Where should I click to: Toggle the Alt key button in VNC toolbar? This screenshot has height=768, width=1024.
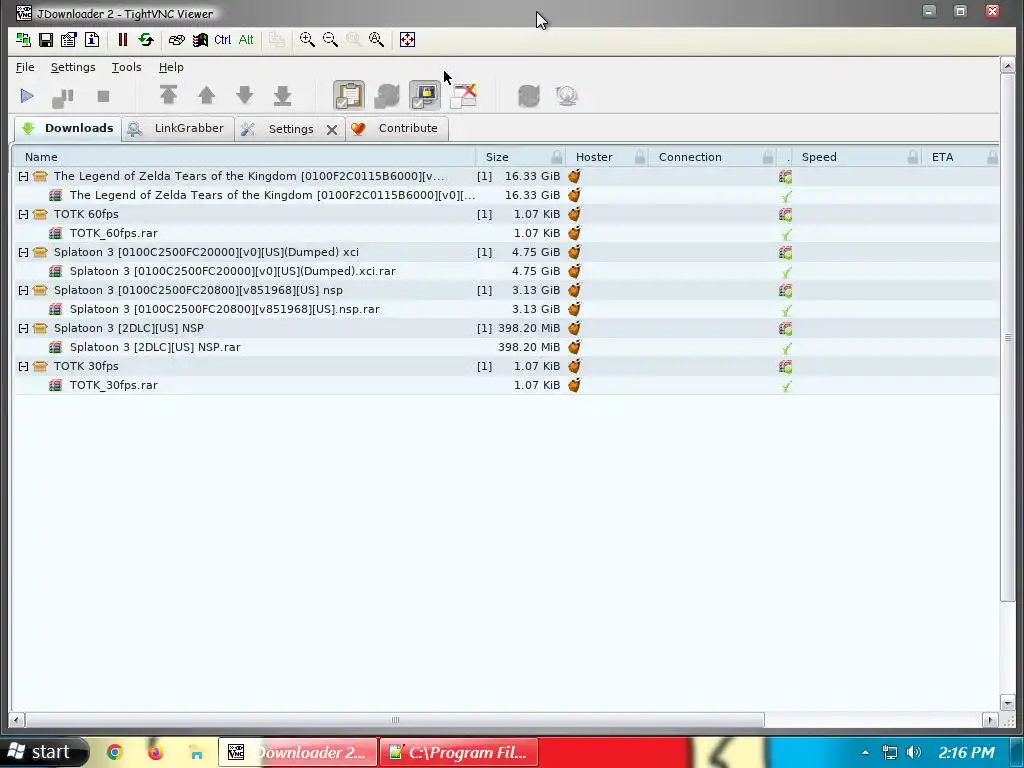click(x=246, y=40)
